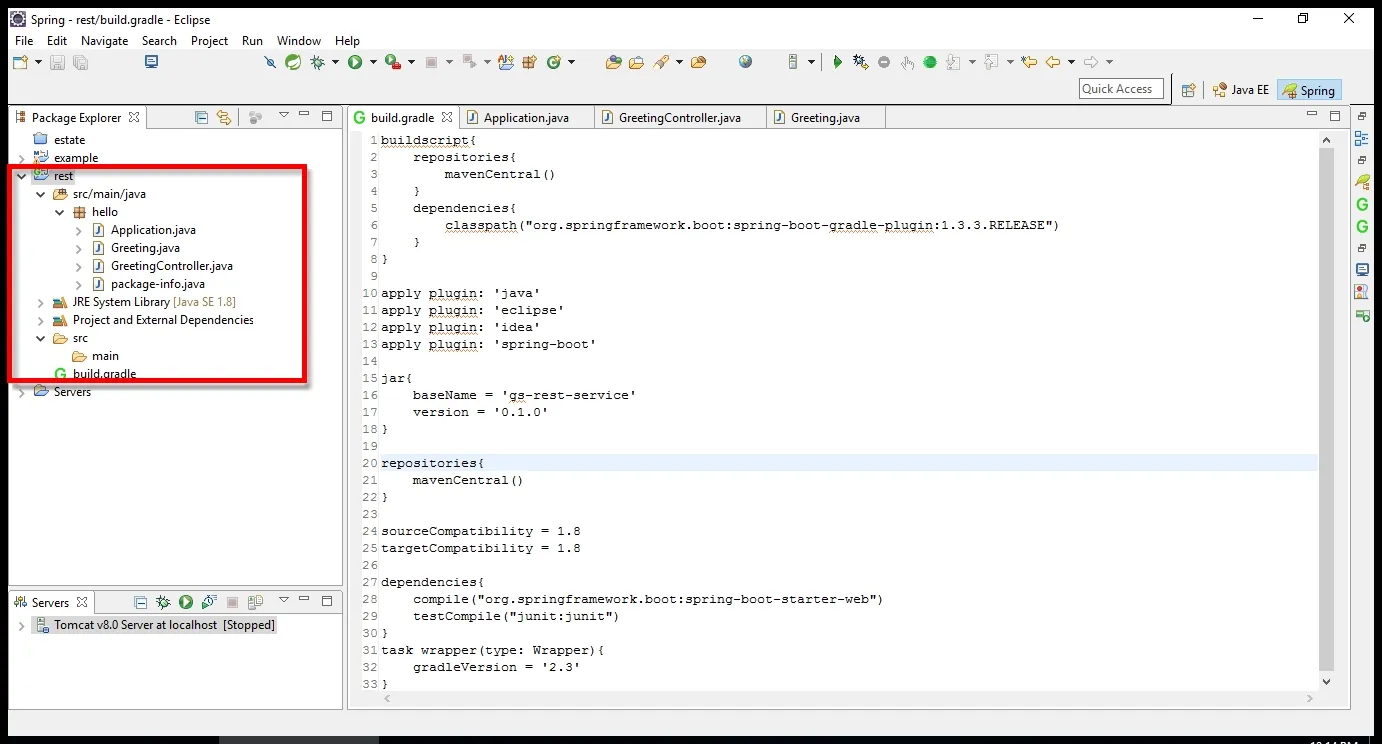This screenshot has width=1382, height=744.
Task: Switch to the Java EE perspective
Action: click(x=1240, y=90)
